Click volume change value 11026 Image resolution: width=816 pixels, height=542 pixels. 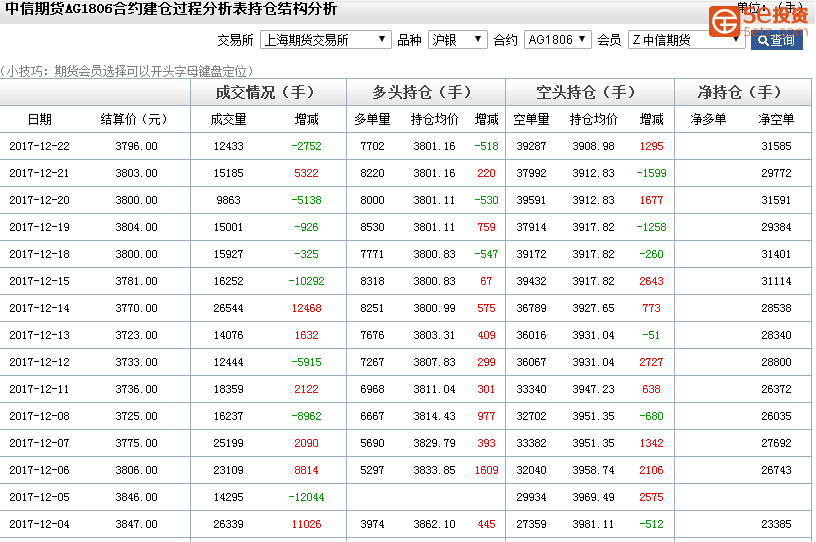tap(306, 524)
